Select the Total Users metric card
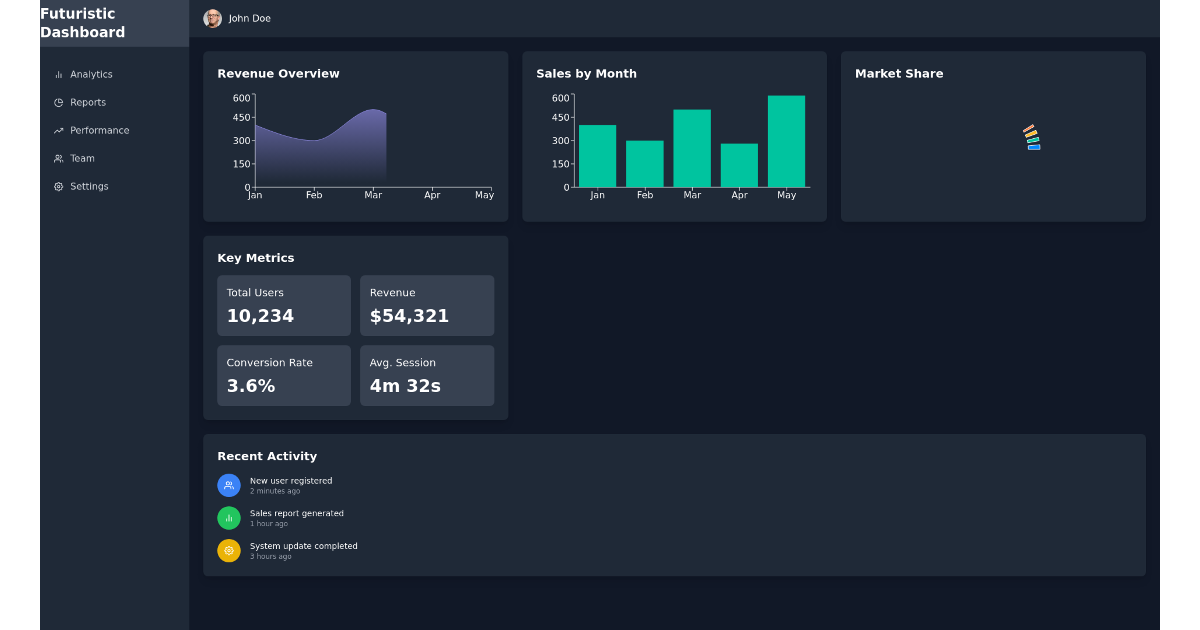The image size is (1200, 630). pos(284,305)
